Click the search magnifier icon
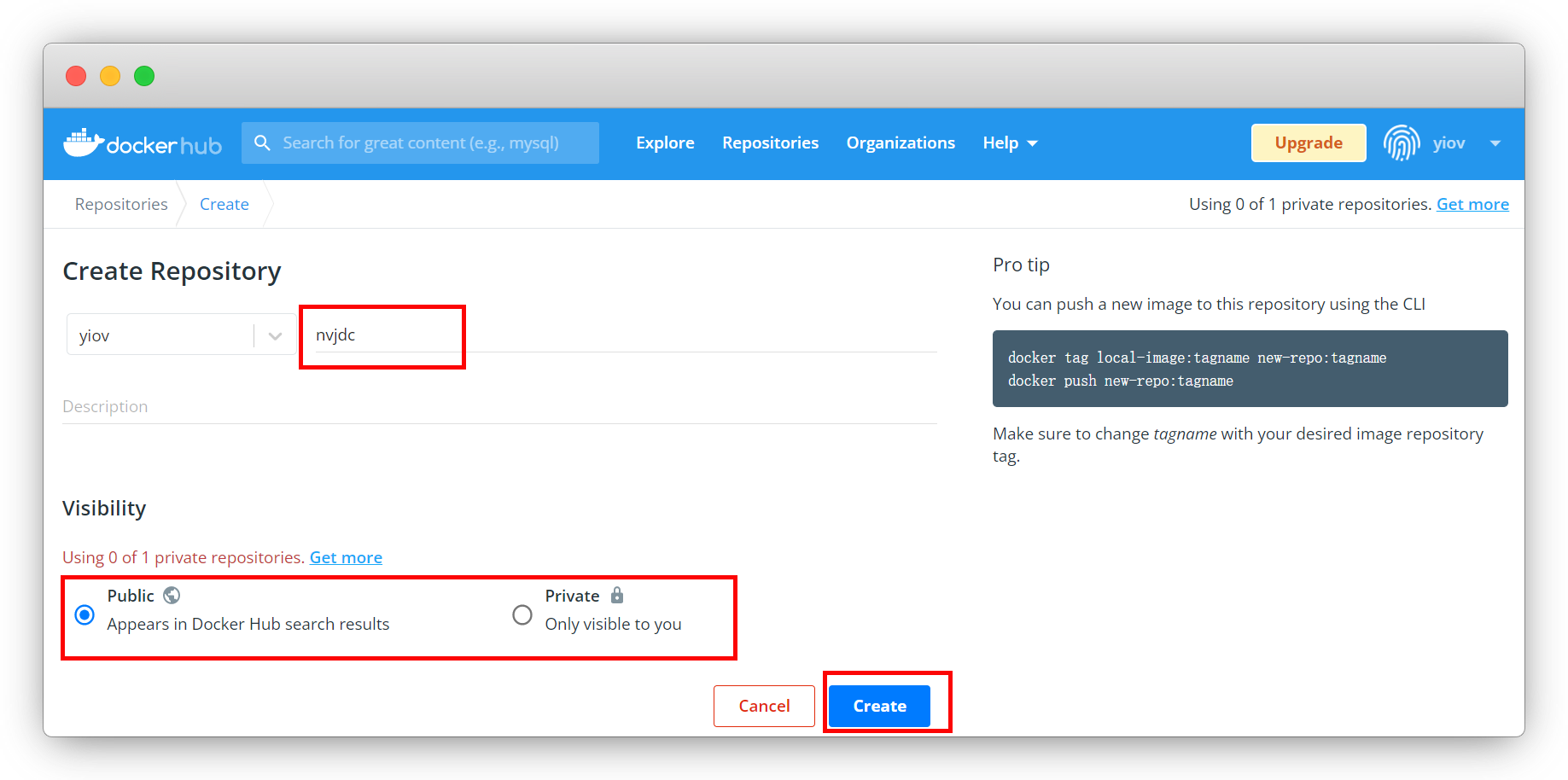This screenshot has height=780, width=1568. tap(262, 143)
